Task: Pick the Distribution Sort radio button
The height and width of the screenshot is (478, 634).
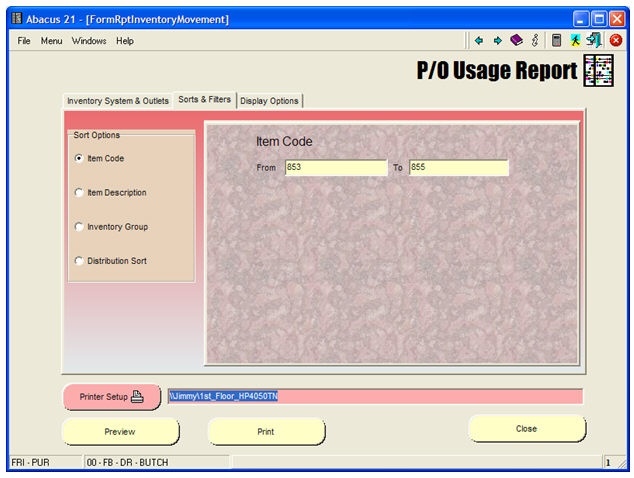Action: pos(80,261)
